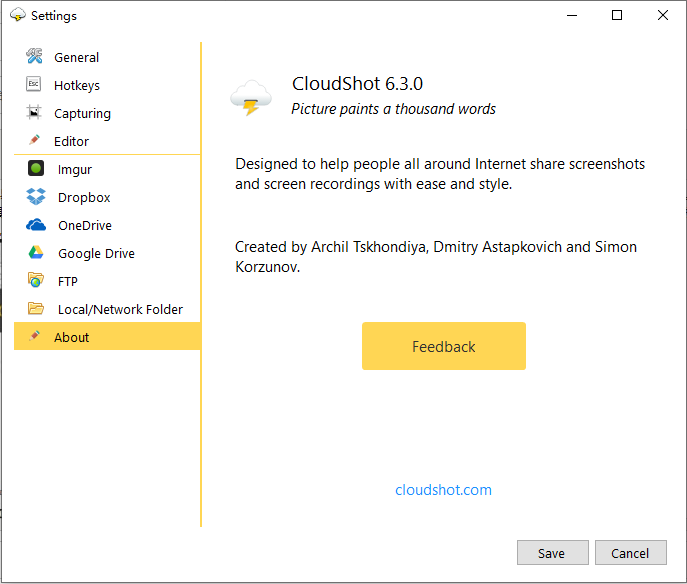Image resolution: width=687 pixels, height=584 pixels.
Task: Click the OneDrive cloud icon
Action: [36, 225]
